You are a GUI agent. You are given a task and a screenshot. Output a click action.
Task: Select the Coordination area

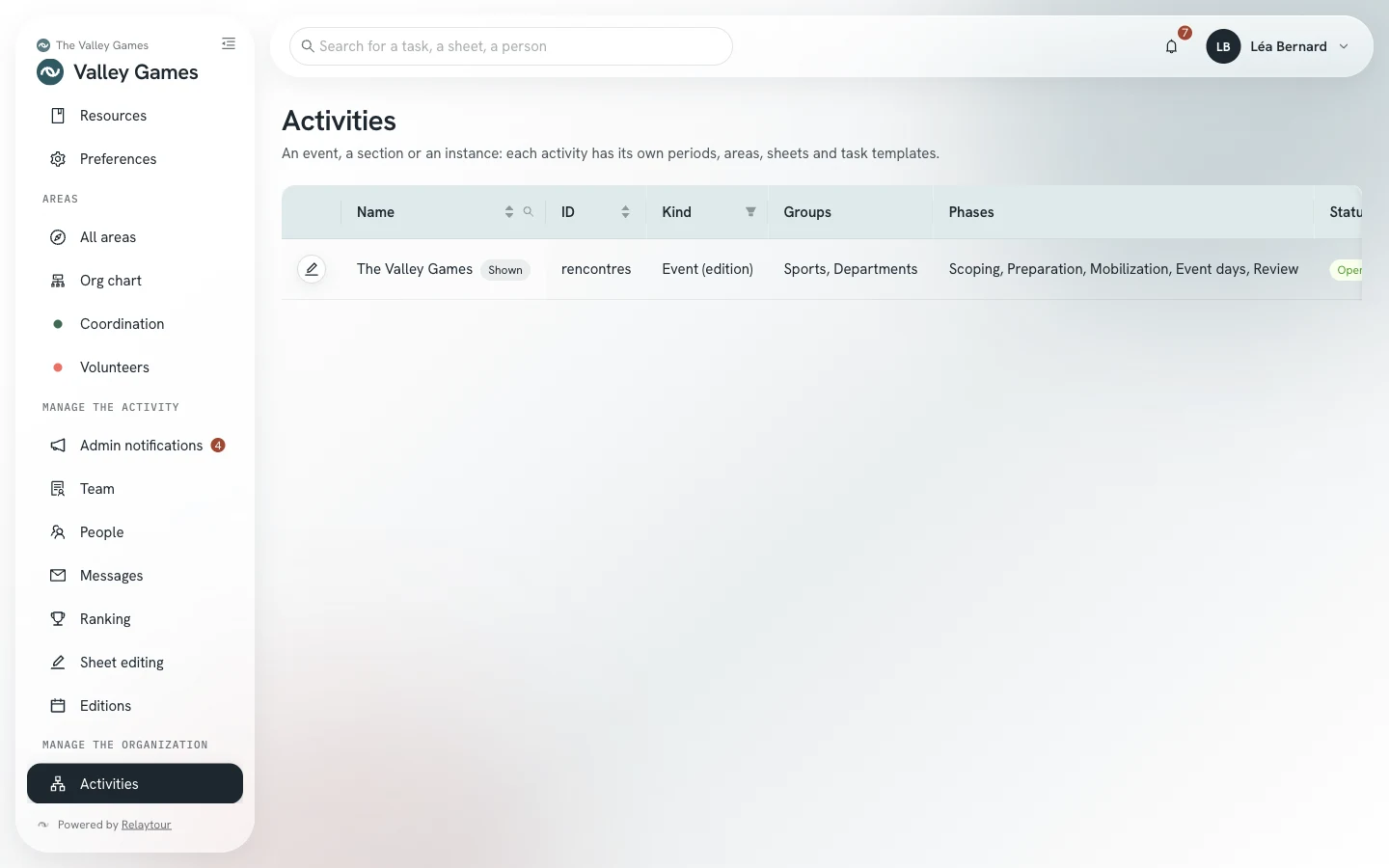tap(135, 324)
